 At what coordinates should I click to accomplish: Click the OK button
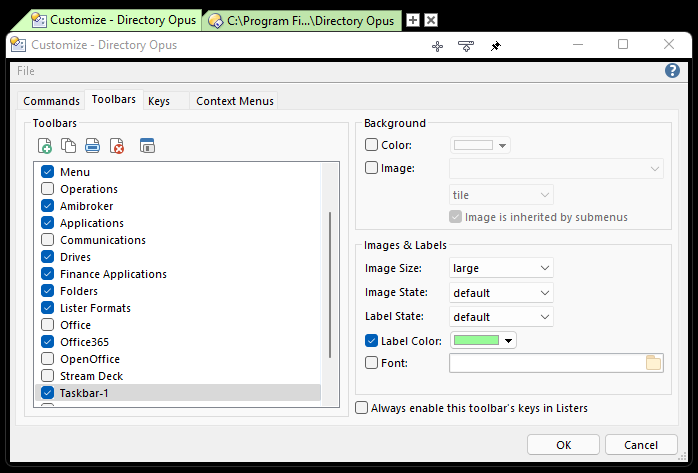coord(563,445)
